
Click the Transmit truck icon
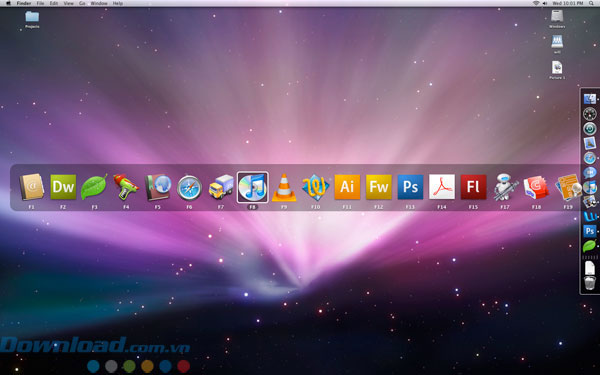221,187
